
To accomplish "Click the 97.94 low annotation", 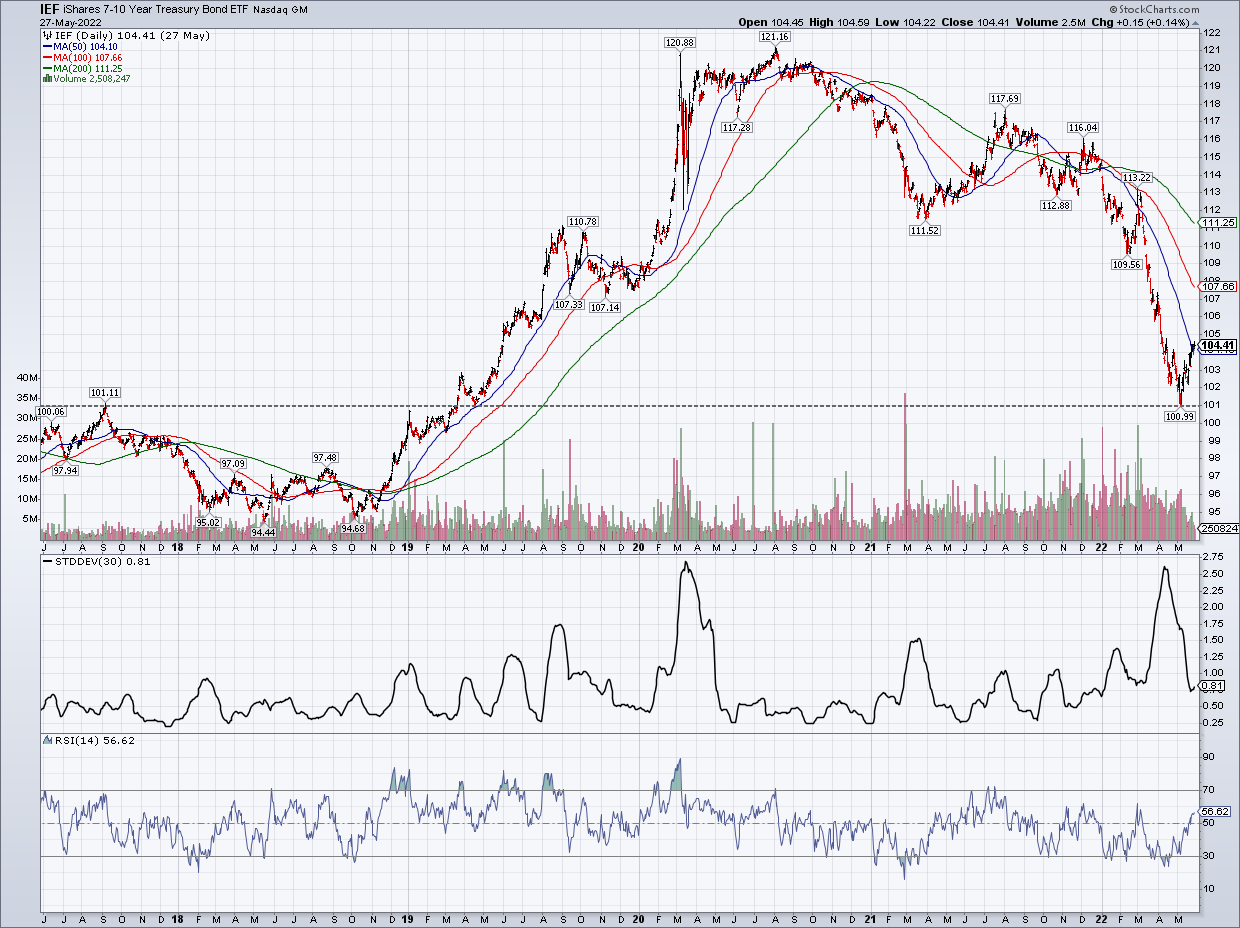I will [x=65, y=470].
